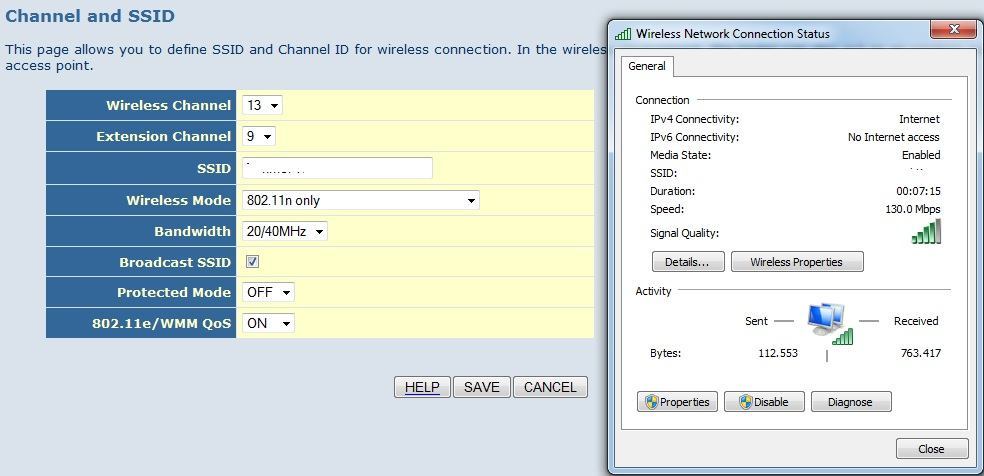Image resolution: width=984 pixels, height=476 pixels.
Task: Open adapter Properties with shield icon
Action: point(677,402)
